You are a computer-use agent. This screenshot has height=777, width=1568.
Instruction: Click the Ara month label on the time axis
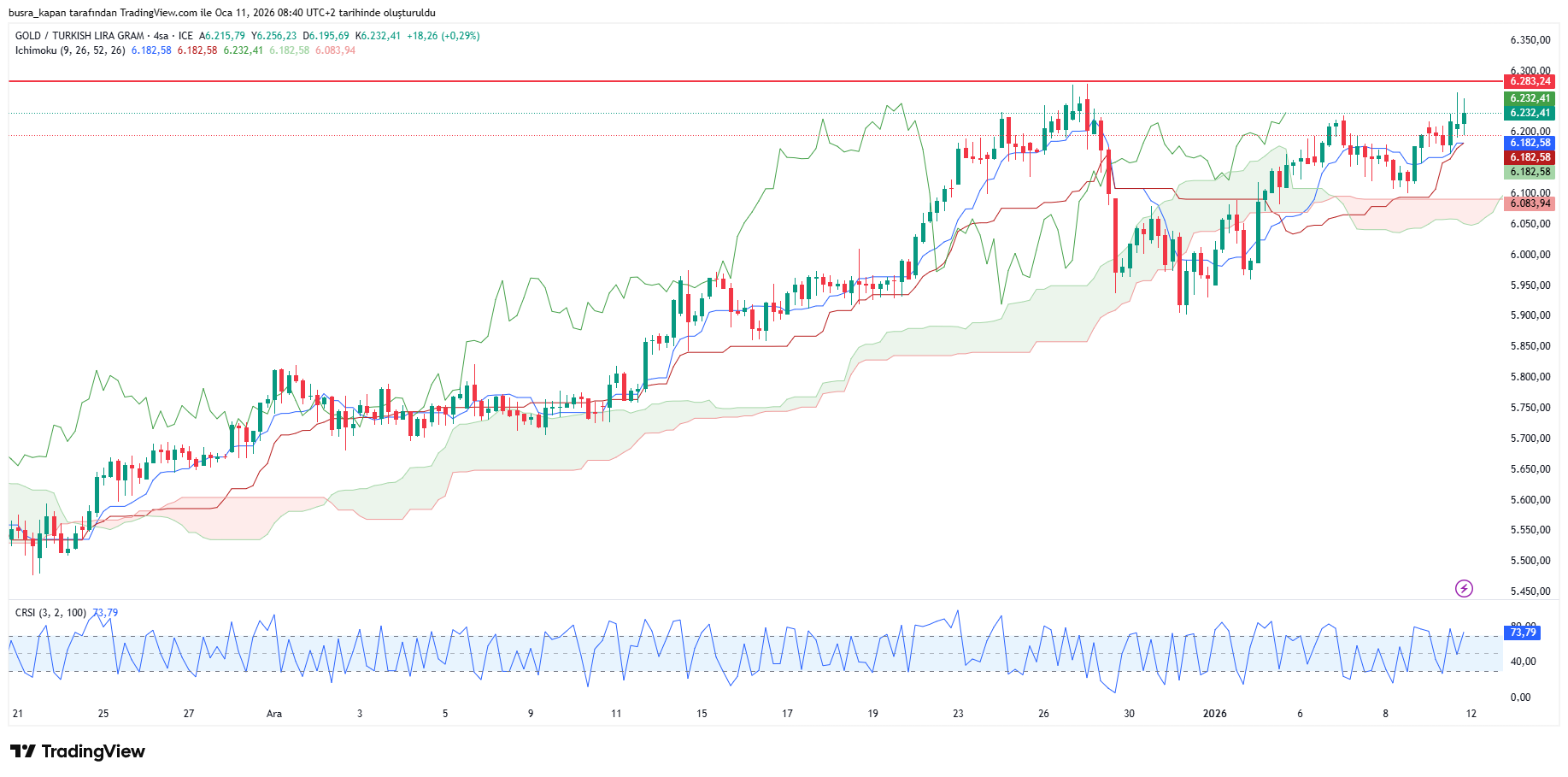pyautogui.click(x=274, y=714)
